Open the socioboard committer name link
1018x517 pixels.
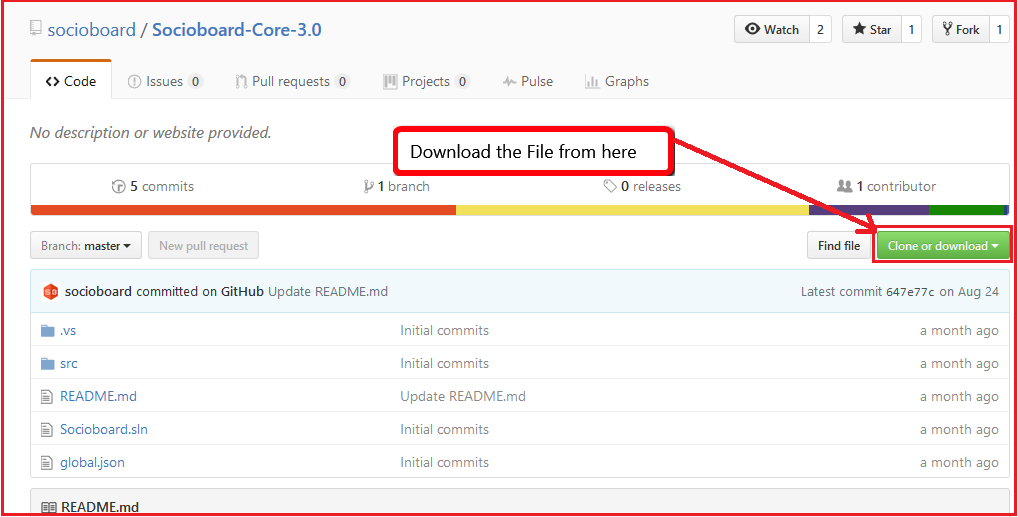tap(98, 292)
